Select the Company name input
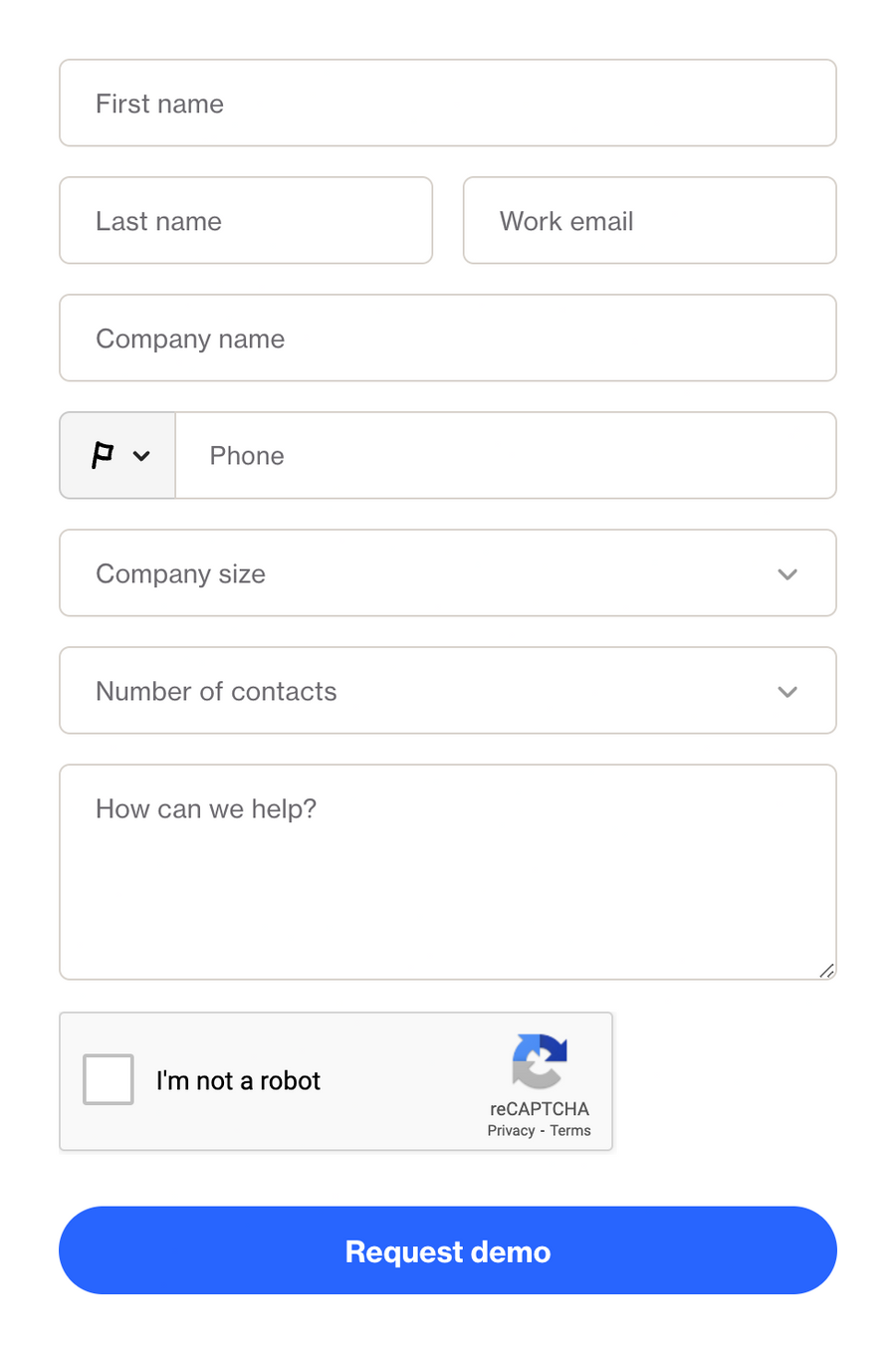 pyautogui.click(x=448, y=338)
